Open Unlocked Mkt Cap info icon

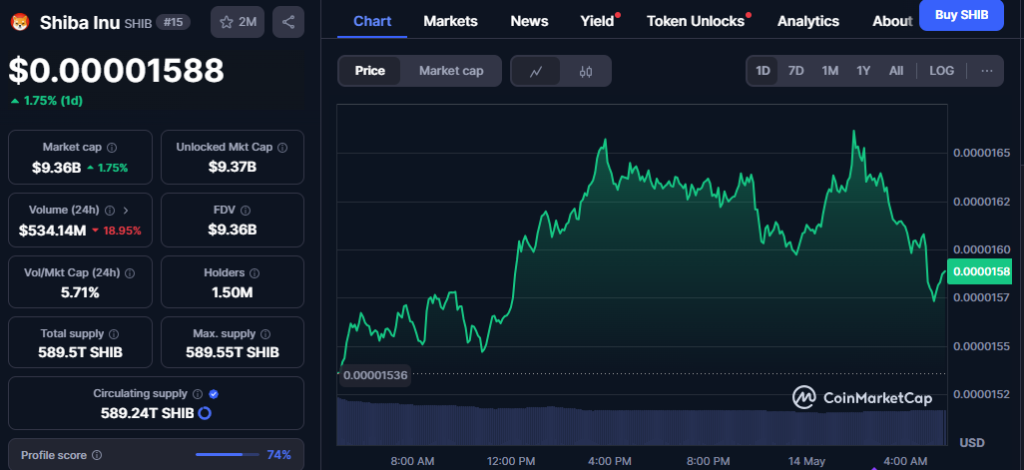click(283, 148)
